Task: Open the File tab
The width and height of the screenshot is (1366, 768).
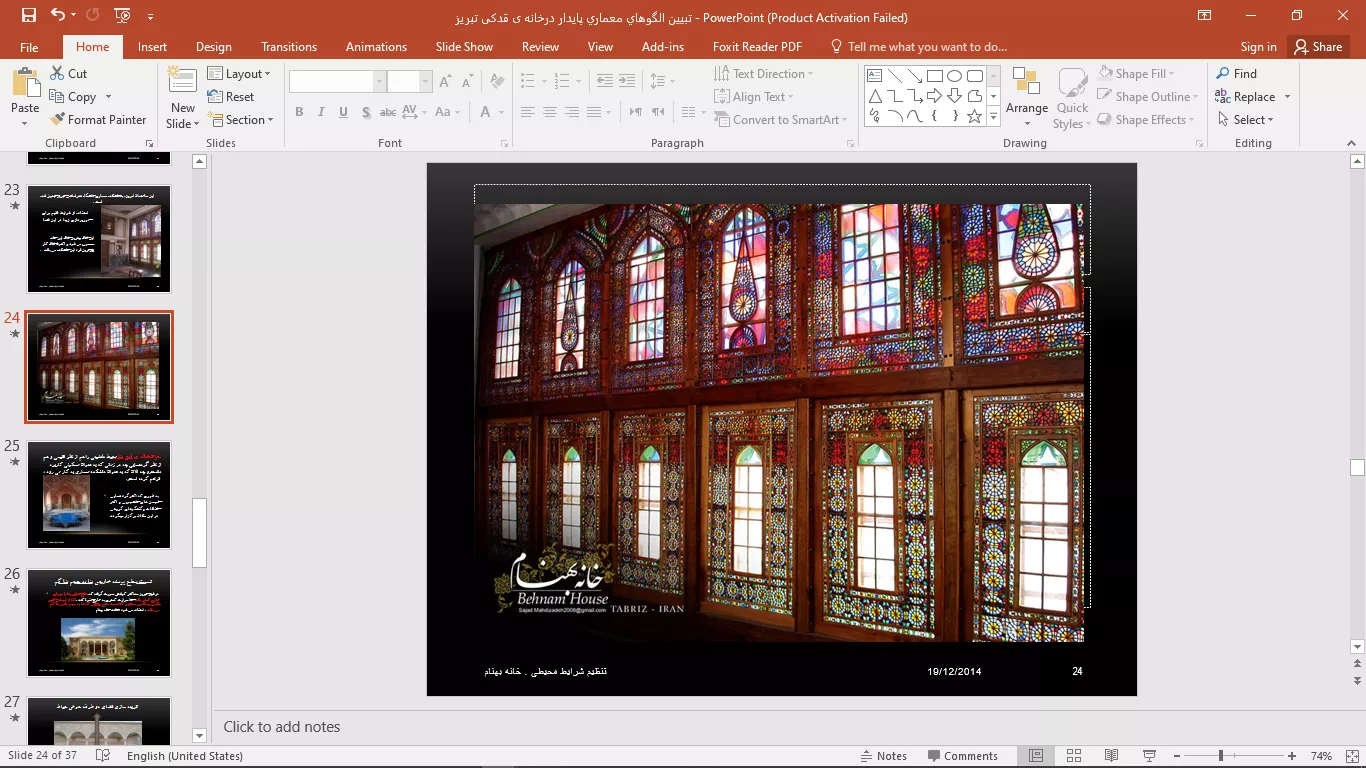Action: coord(29,46)
